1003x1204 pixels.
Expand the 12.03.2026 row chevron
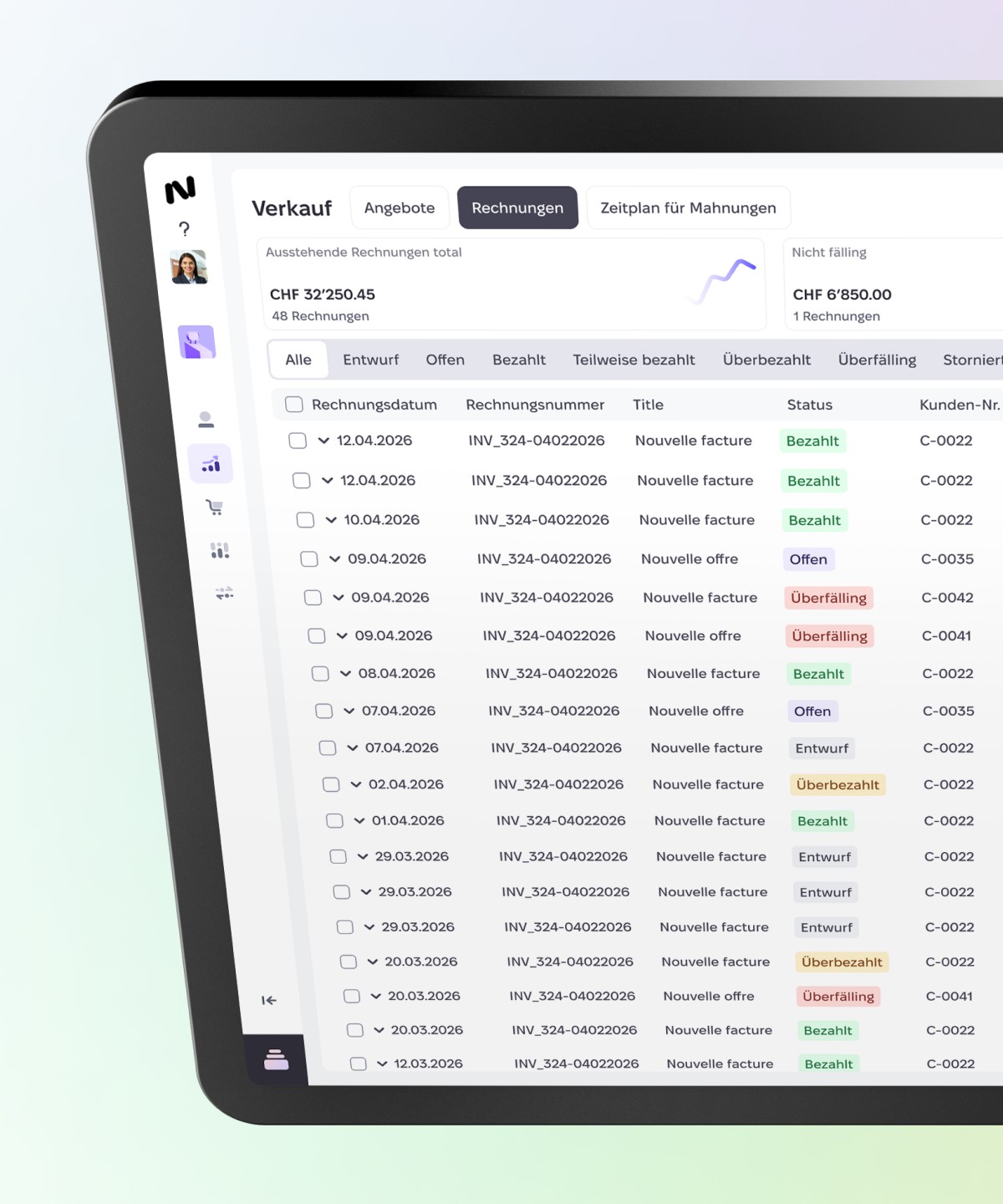pyautogui.click(x=382, y=1064)
